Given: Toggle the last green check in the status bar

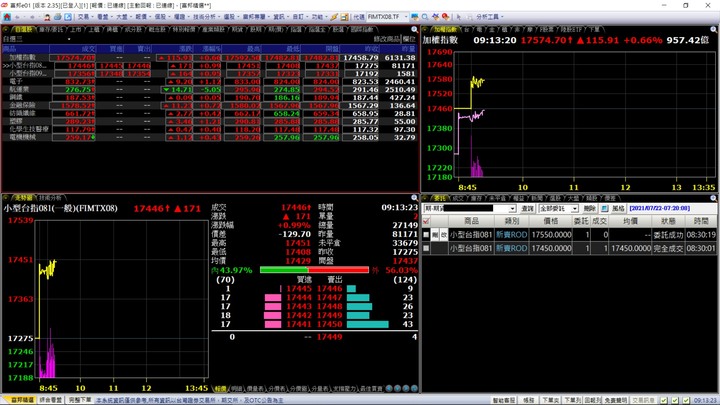Looking at the screenshot, I should pyautogui.click(x=686, y=400).
